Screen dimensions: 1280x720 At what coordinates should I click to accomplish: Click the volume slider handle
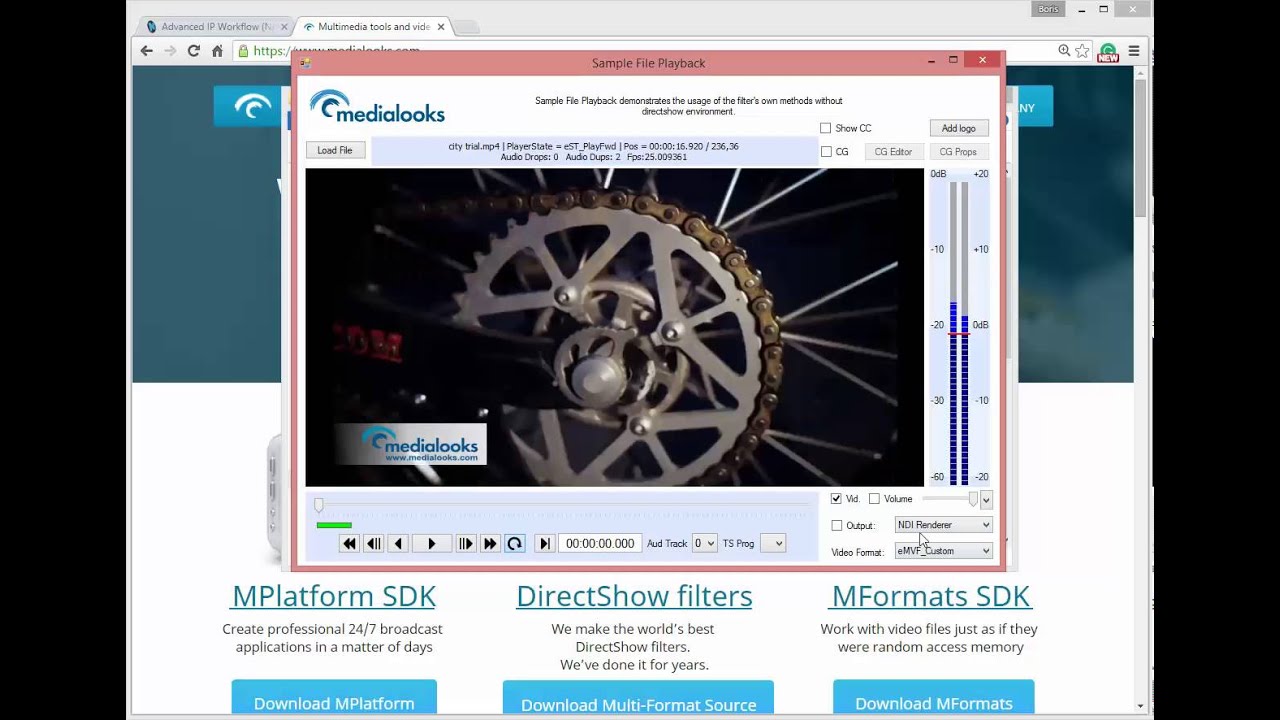pyautogui.click(x=973, y=499)
